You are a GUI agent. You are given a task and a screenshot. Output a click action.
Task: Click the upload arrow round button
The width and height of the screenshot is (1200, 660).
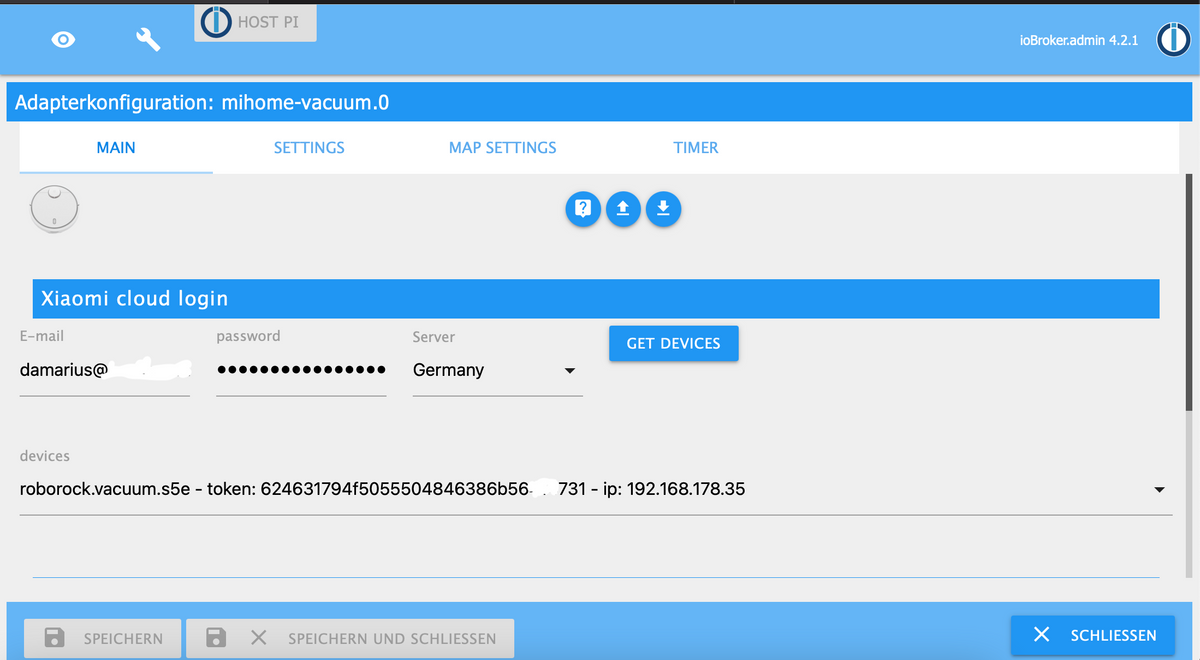click(623, 209)
